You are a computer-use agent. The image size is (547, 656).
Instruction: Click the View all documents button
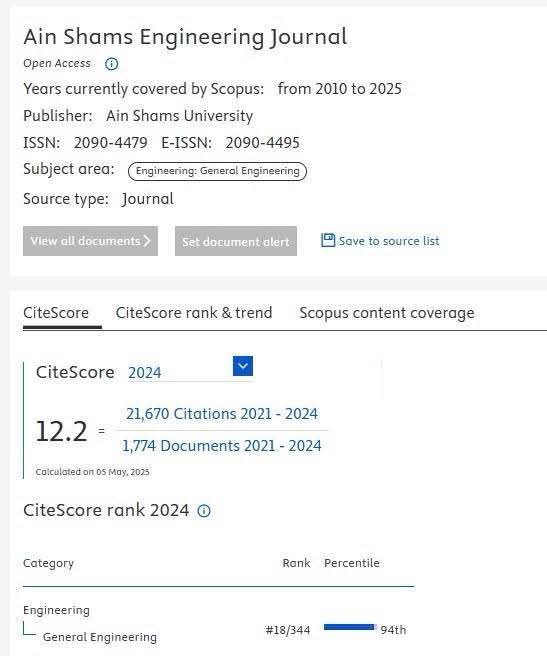click(x=90, y=241)
